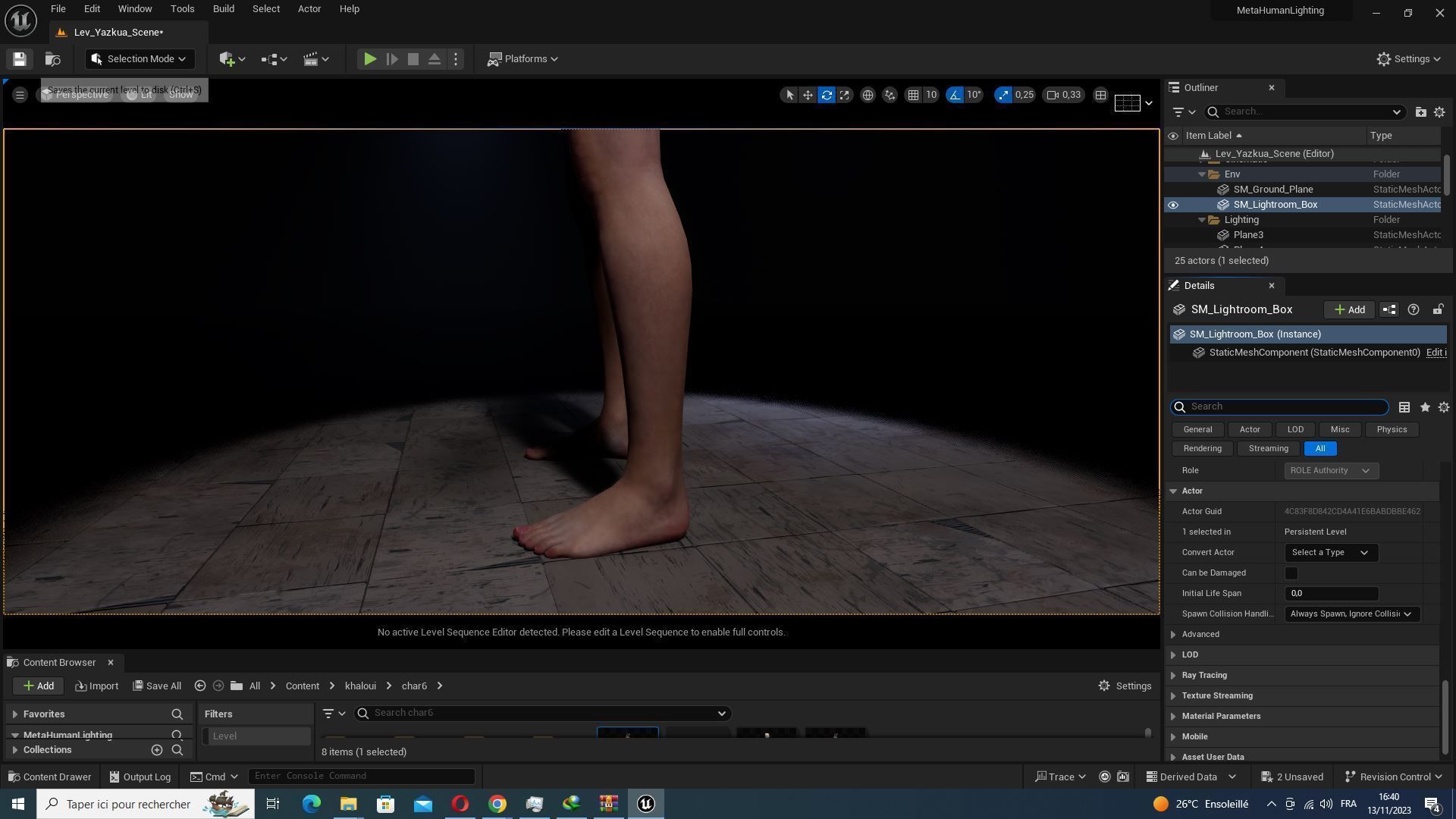The height and width of the screenshot is (819, 1456).
Task: Open Google Chrome from the taskbar
Action: [497, 804]
